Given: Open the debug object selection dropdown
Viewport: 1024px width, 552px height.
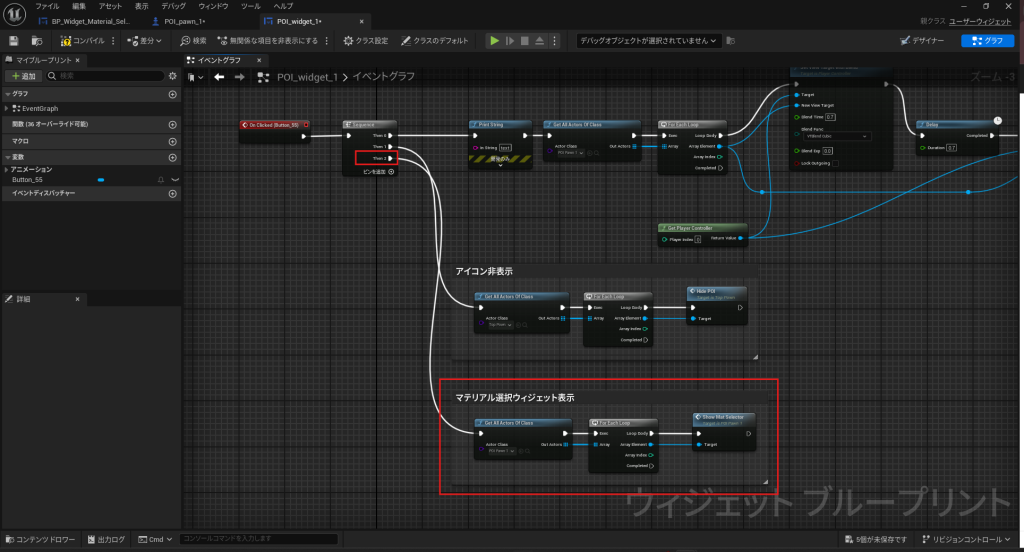Looking at the screenshot, I should pos(648,41).
